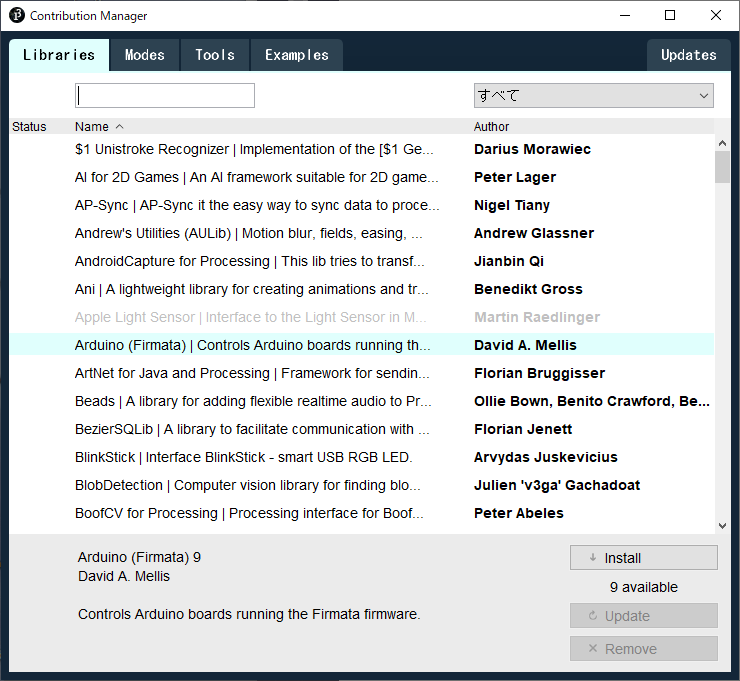Click author Peter Lager
Viewport: 740px width, 681px height.
tap(515, 177)
